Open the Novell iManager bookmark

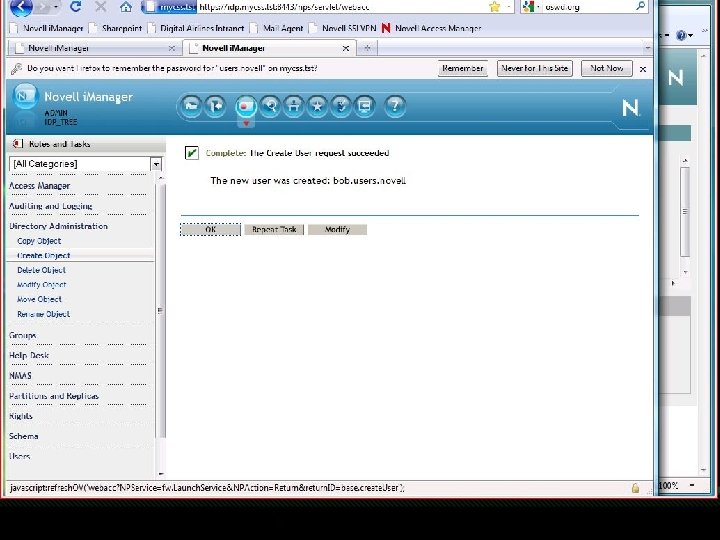pos(47,28)
